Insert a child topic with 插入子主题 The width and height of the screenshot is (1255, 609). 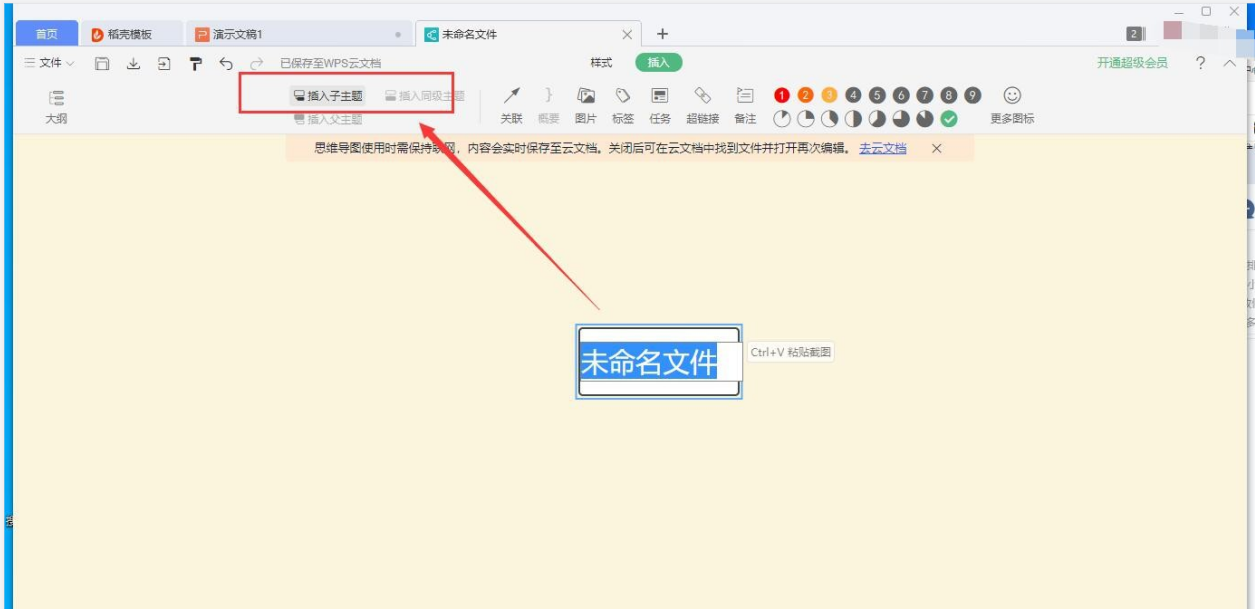click(x=327, y=96)
